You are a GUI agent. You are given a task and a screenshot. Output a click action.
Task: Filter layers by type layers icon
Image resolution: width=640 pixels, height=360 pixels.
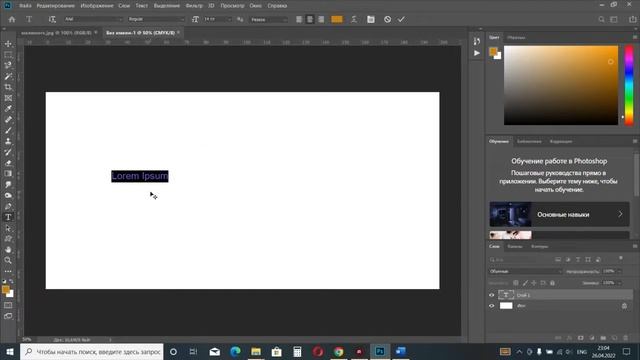[x=578, y=260]
